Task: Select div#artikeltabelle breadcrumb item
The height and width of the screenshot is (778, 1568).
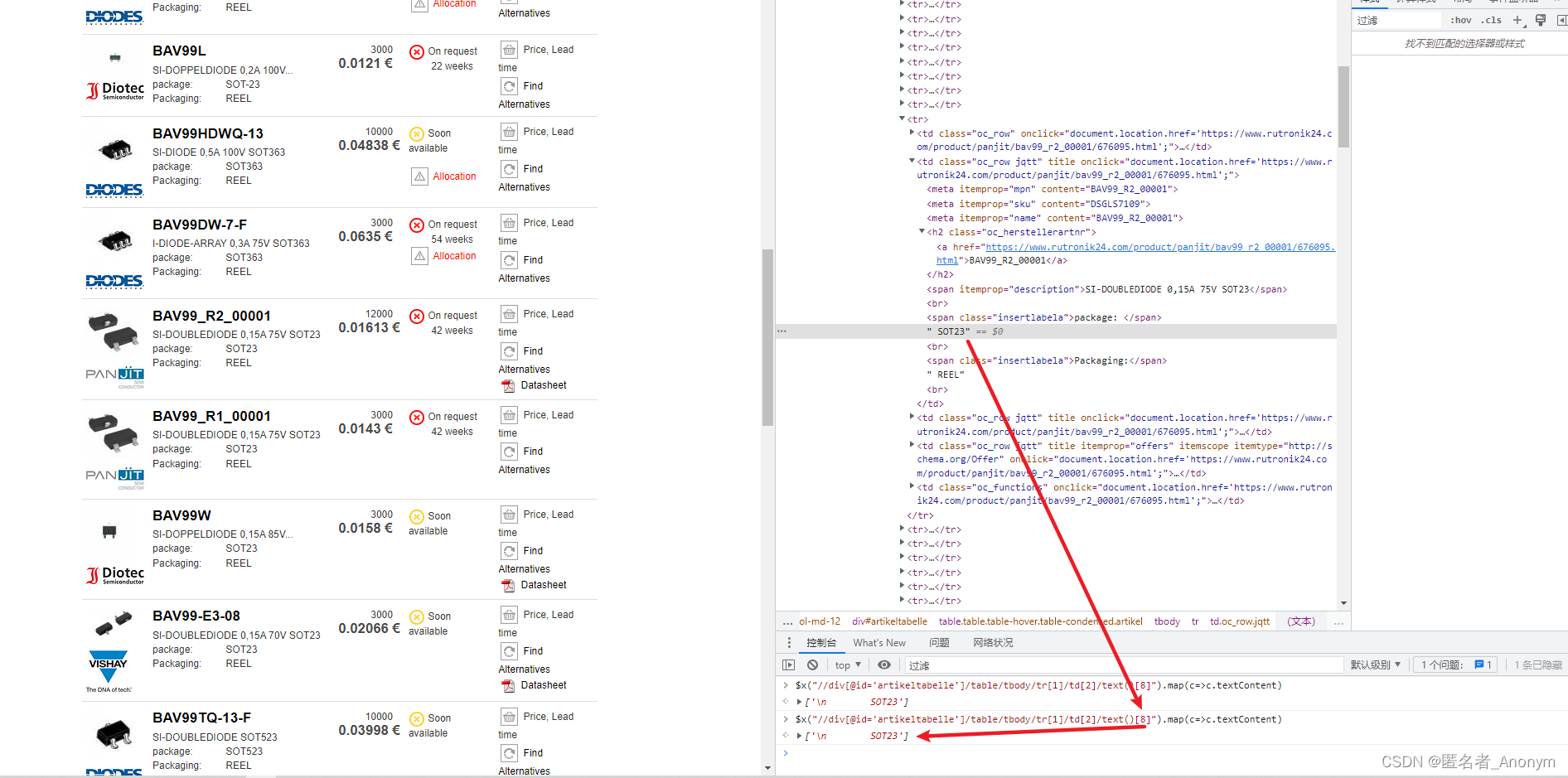Action: point(889,621)
